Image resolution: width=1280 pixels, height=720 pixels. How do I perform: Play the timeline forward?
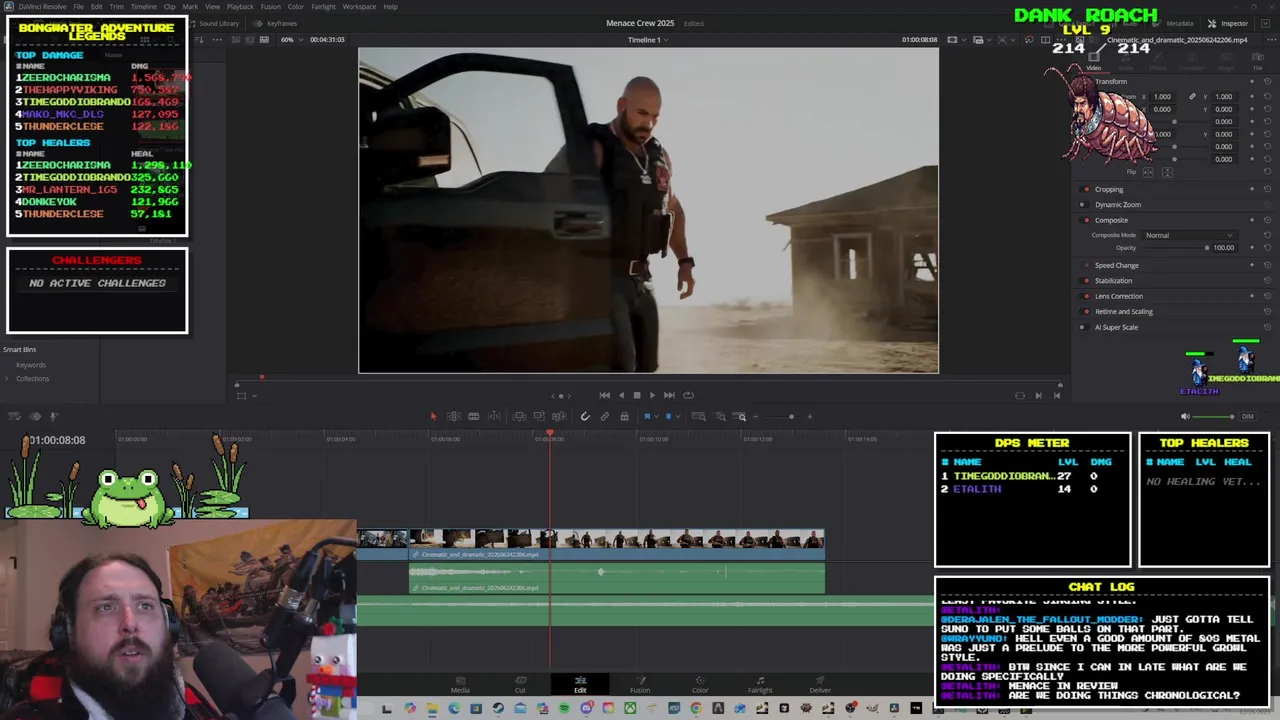pyautogui.click(x=652, y=395)
